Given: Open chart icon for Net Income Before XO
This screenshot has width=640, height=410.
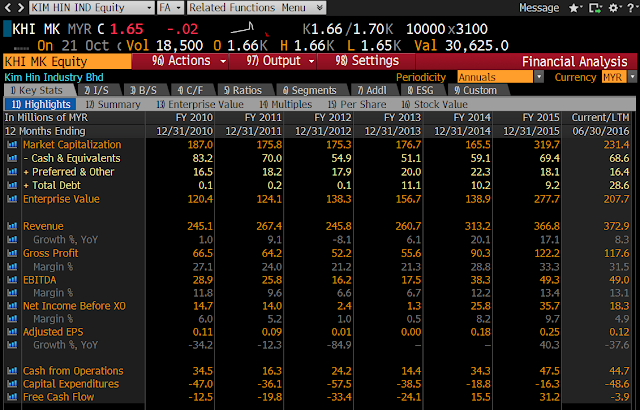Looking at the screenshot, I should pyautogui.click(x=12, y=306).
